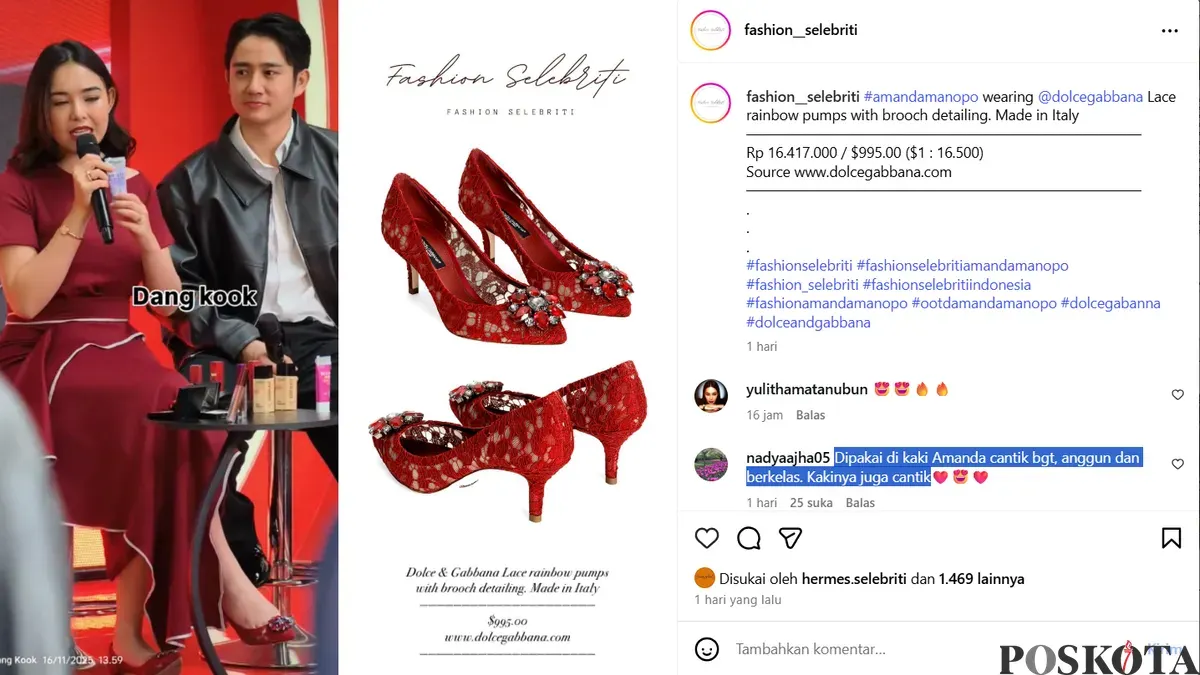This screenshot has height=675, width=1200.
Task: Like yulithamatanubun's comment
Action: [x=1177, y=395]
